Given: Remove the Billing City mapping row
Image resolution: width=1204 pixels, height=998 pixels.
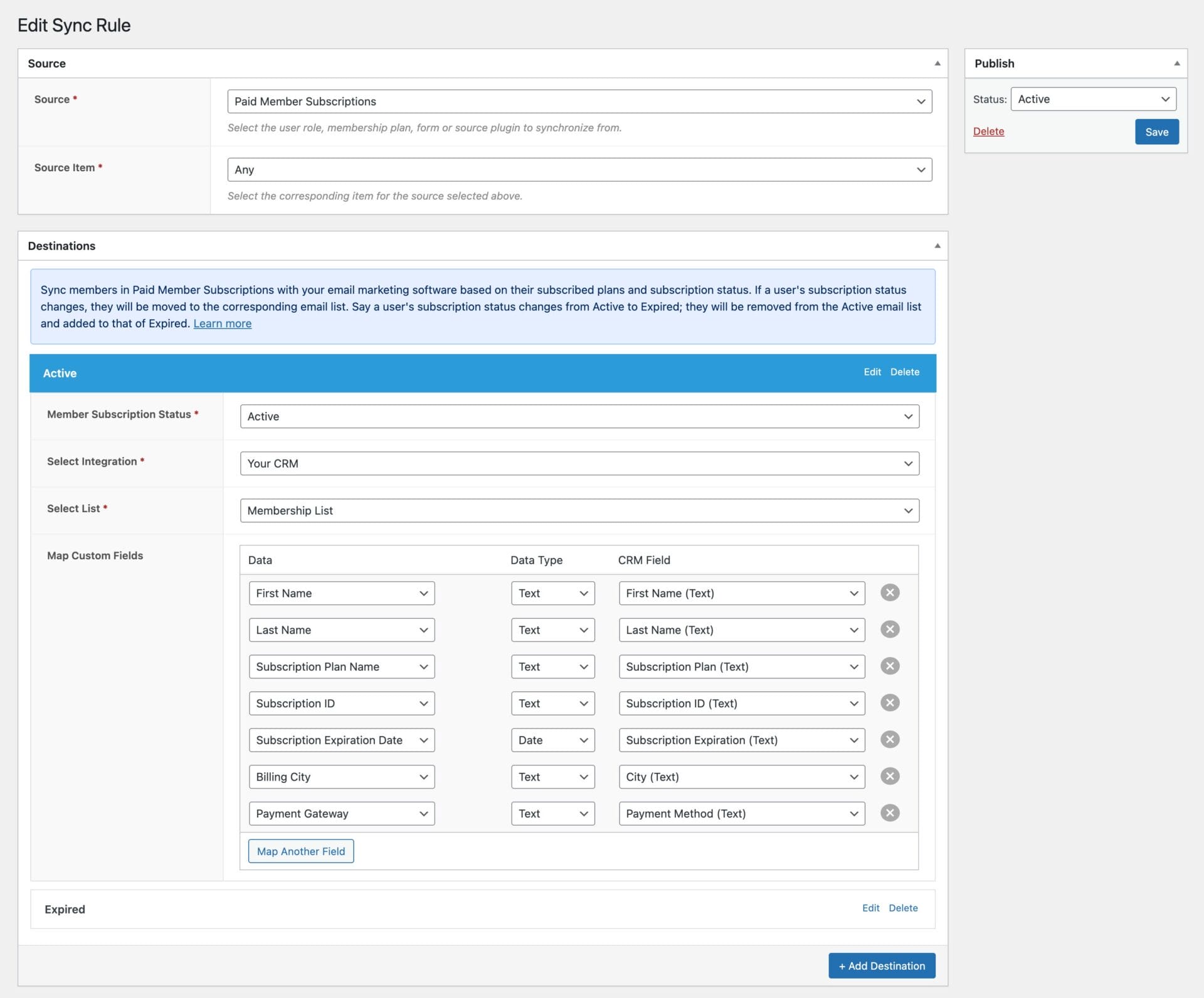Looking at the screenshot, I should coord(890,776).
